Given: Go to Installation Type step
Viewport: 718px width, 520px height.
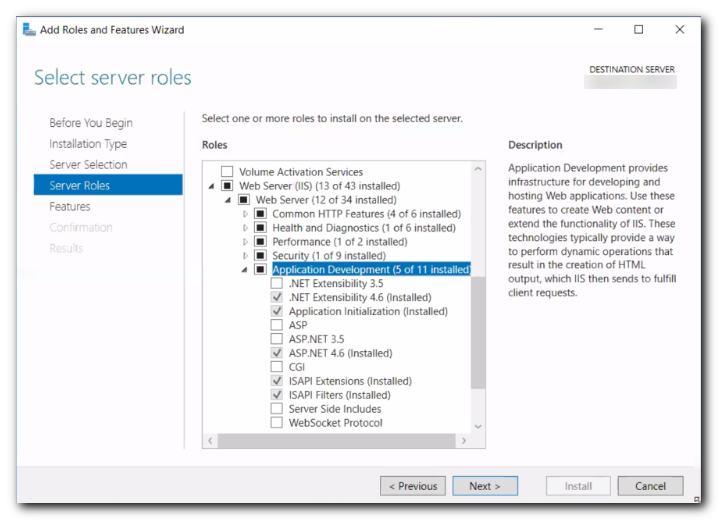Looking at the screenshot, I should 88,144.
